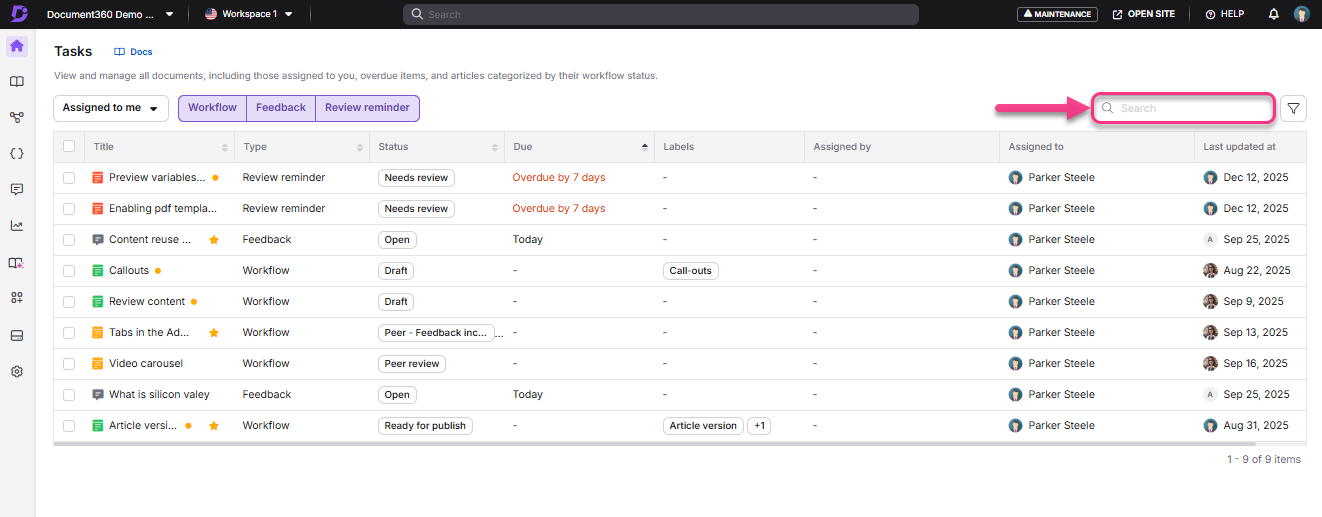
Task: Click the Sep 16, 2025 date
Action: coord(1256,364)
